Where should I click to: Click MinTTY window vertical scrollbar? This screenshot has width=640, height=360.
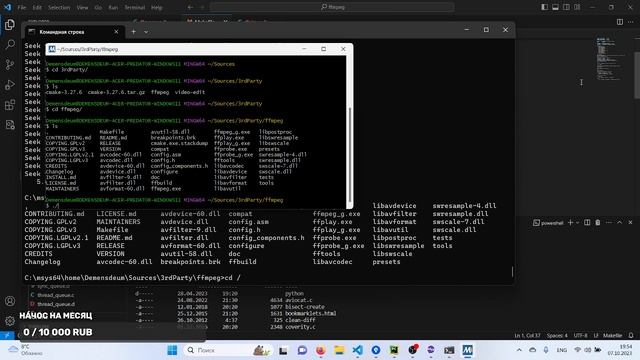tap(350, 131)
